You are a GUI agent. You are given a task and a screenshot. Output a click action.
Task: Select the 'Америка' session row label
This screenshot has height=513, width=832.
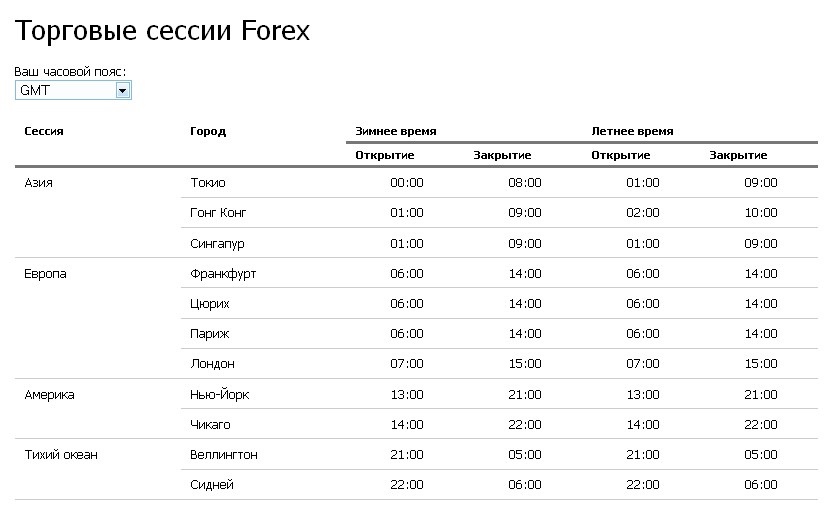pos(49,395)
